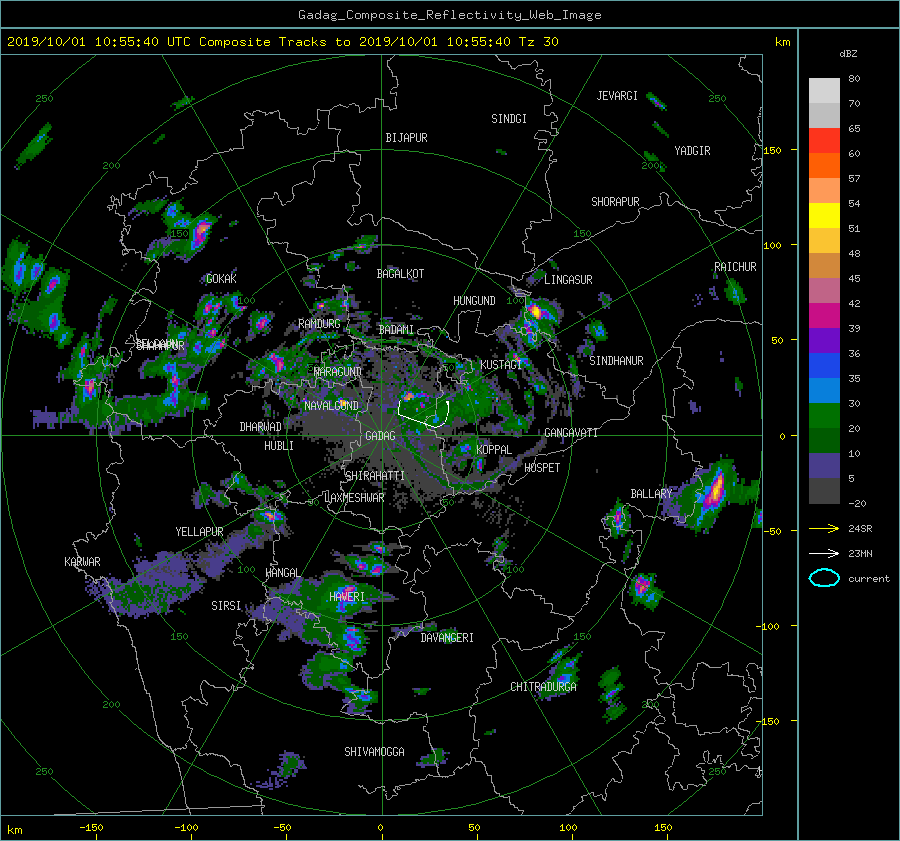The image size is (900, 841).
Task: Click the yellow storm core near Lingasur
Action: click(535, 312)
